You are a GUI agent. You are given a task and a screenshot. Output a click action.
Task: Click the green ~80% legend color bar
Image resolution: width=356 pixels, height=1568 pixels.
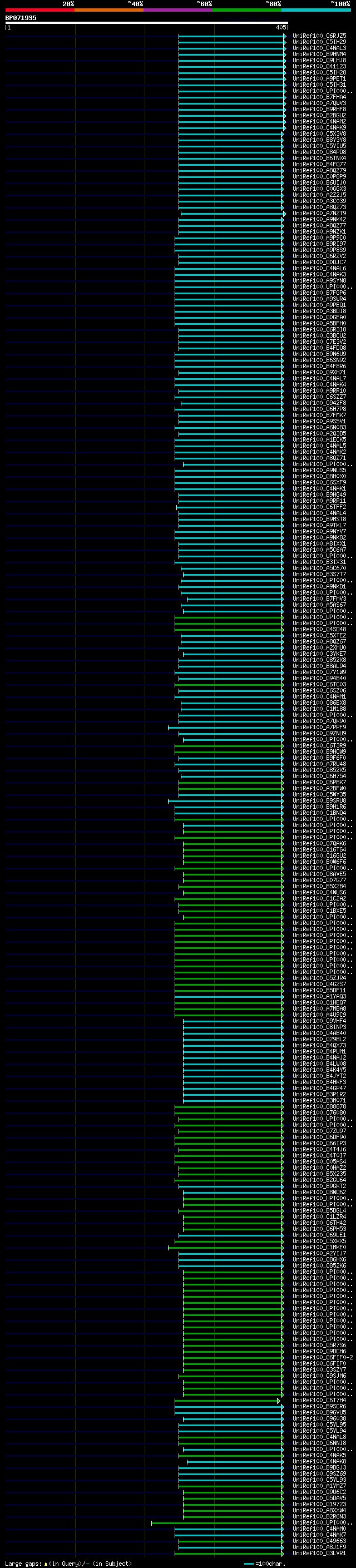click(x=247, y=10)
